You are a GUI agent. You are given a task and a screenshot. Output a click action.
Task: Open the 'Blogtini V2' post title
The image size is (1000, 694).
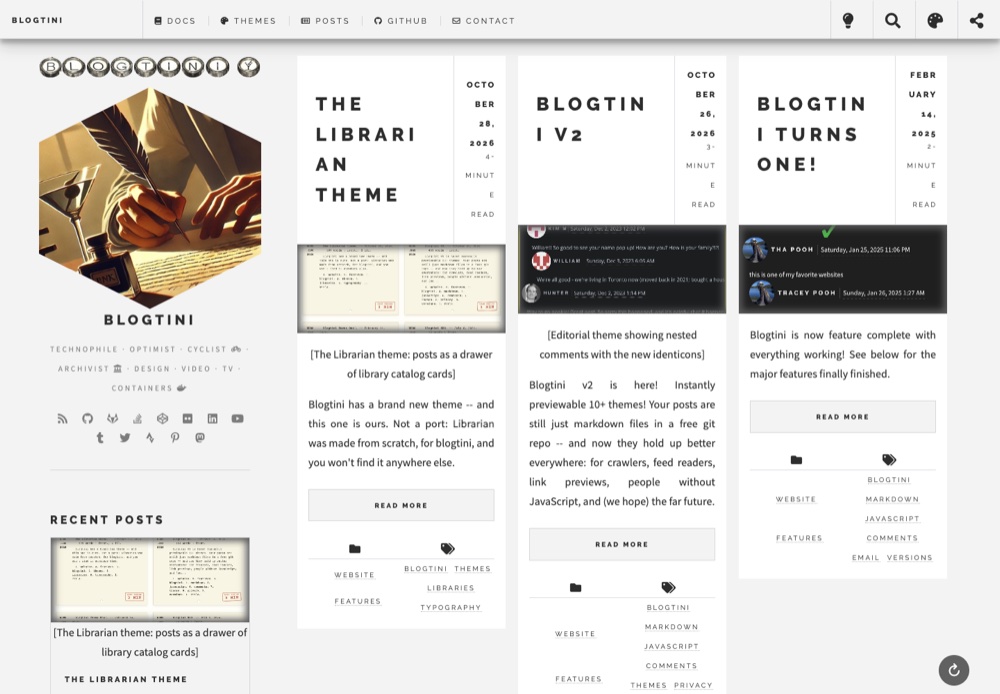coord(591,119)
